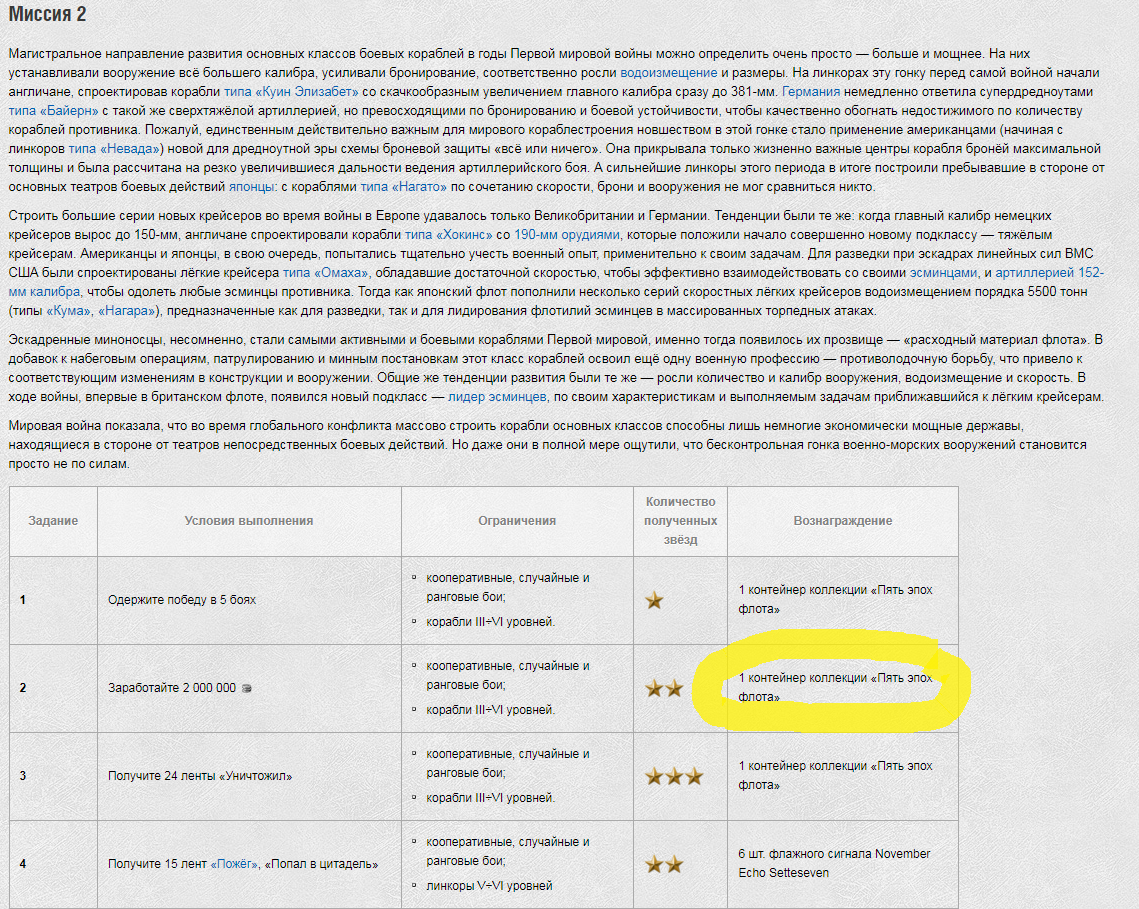Click the «Вознаграждение» column header
Screen dimensions: 1139x909
(x=843, y=521)
